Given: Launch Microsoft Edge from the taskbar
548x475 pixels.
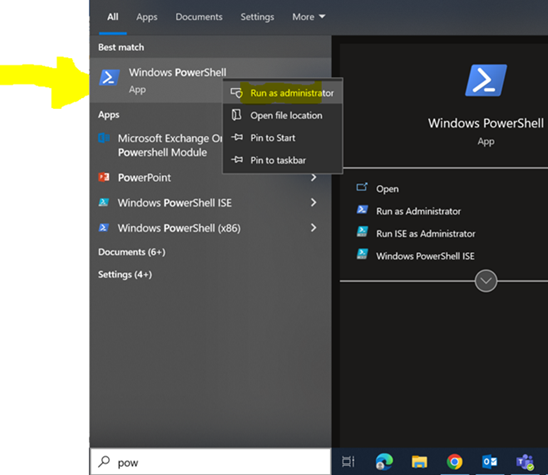Looking at the screenshot, I should pyautogui.click(x=384, y=462).
